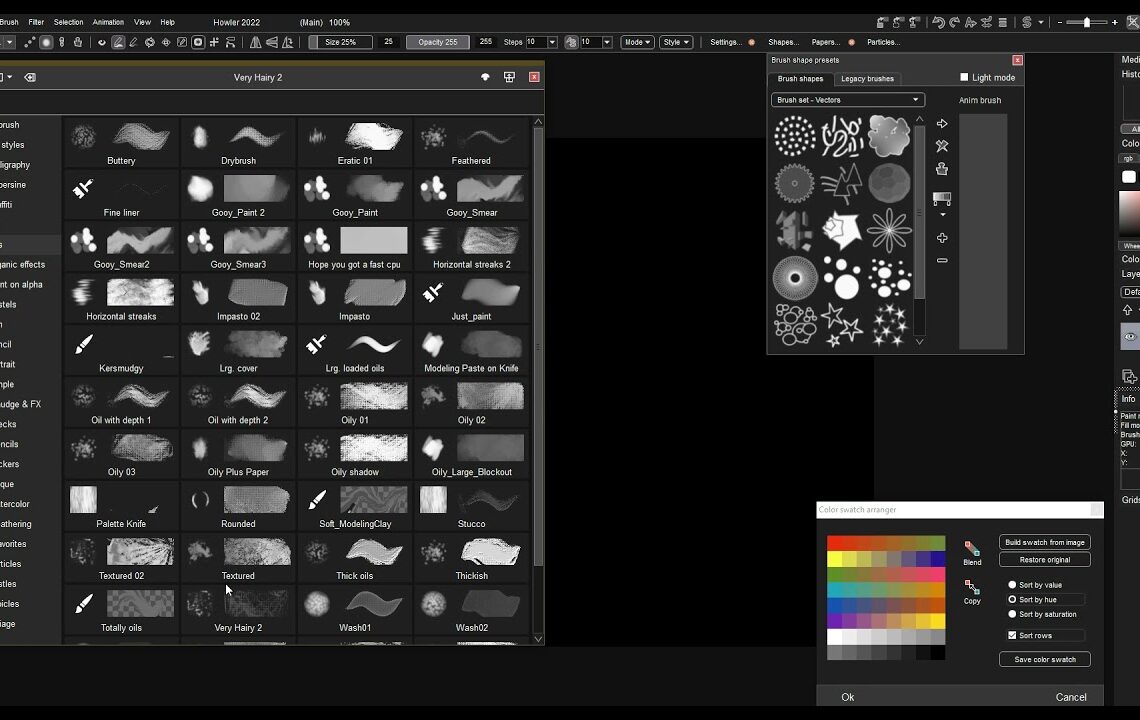Uncheck the Sort rows checkbox
This screenshot has height=720, width=1140.
(x=1012, y=635)
